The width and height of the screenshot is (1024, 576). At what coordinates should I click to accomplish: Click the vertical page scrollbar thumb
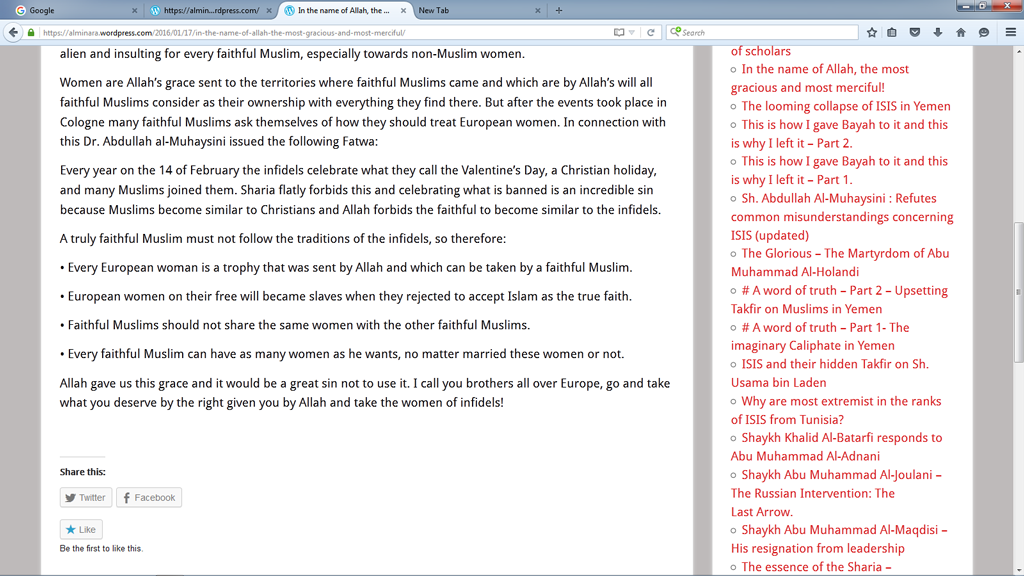click(x=1018, y=292)
